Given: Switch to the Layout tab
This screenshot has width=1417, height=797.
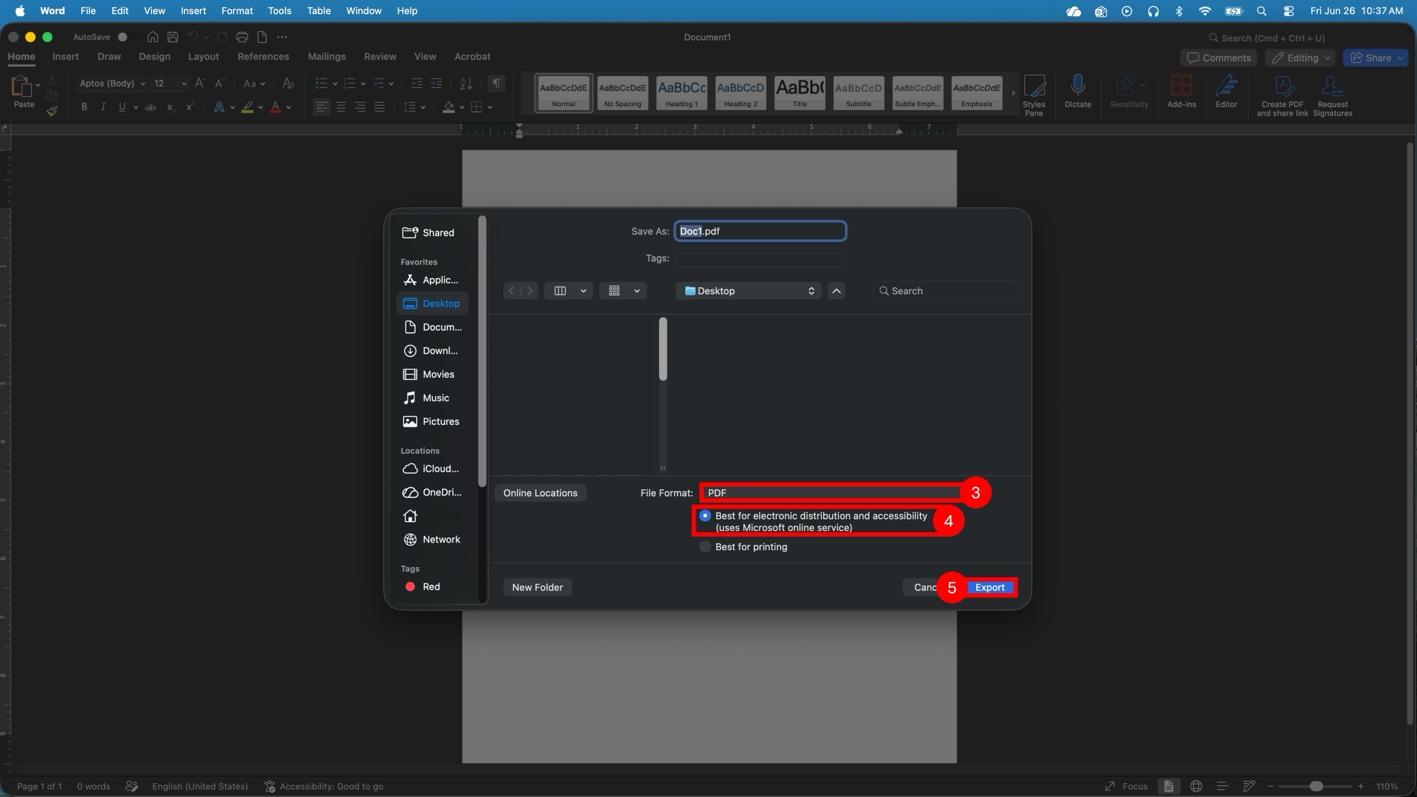Looking at the screenshot, I should click(203, 57).
